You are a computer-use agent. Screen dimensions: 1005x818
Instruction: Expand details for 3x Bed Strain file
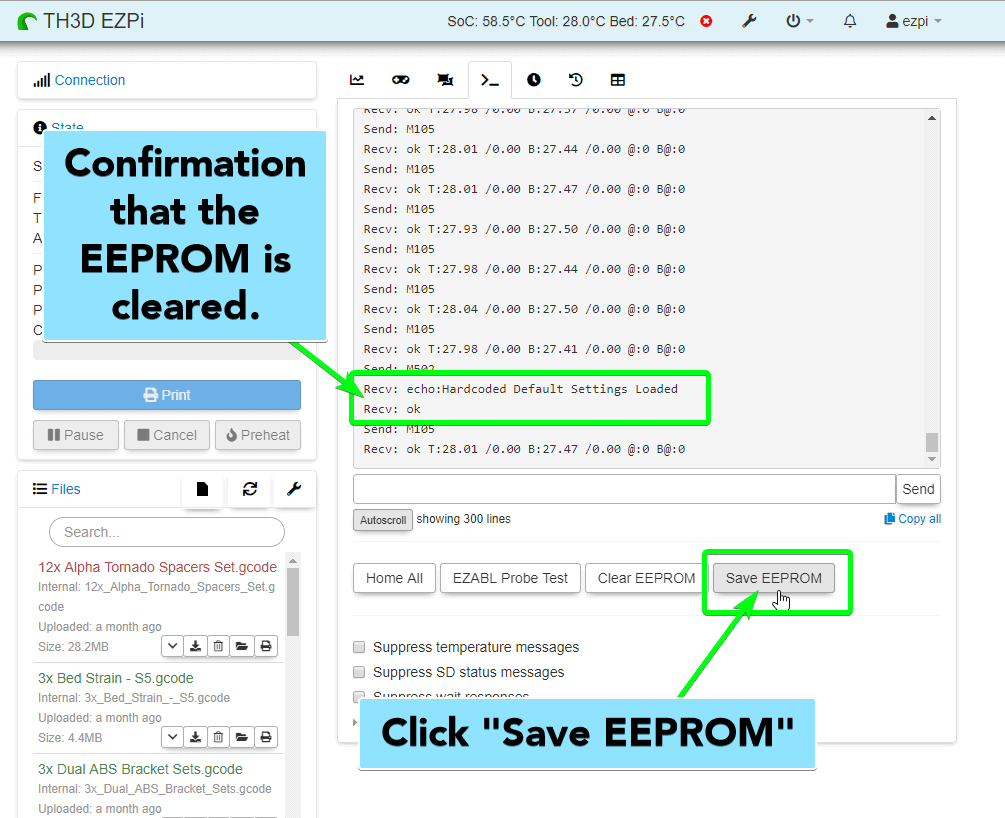[172, 737]
